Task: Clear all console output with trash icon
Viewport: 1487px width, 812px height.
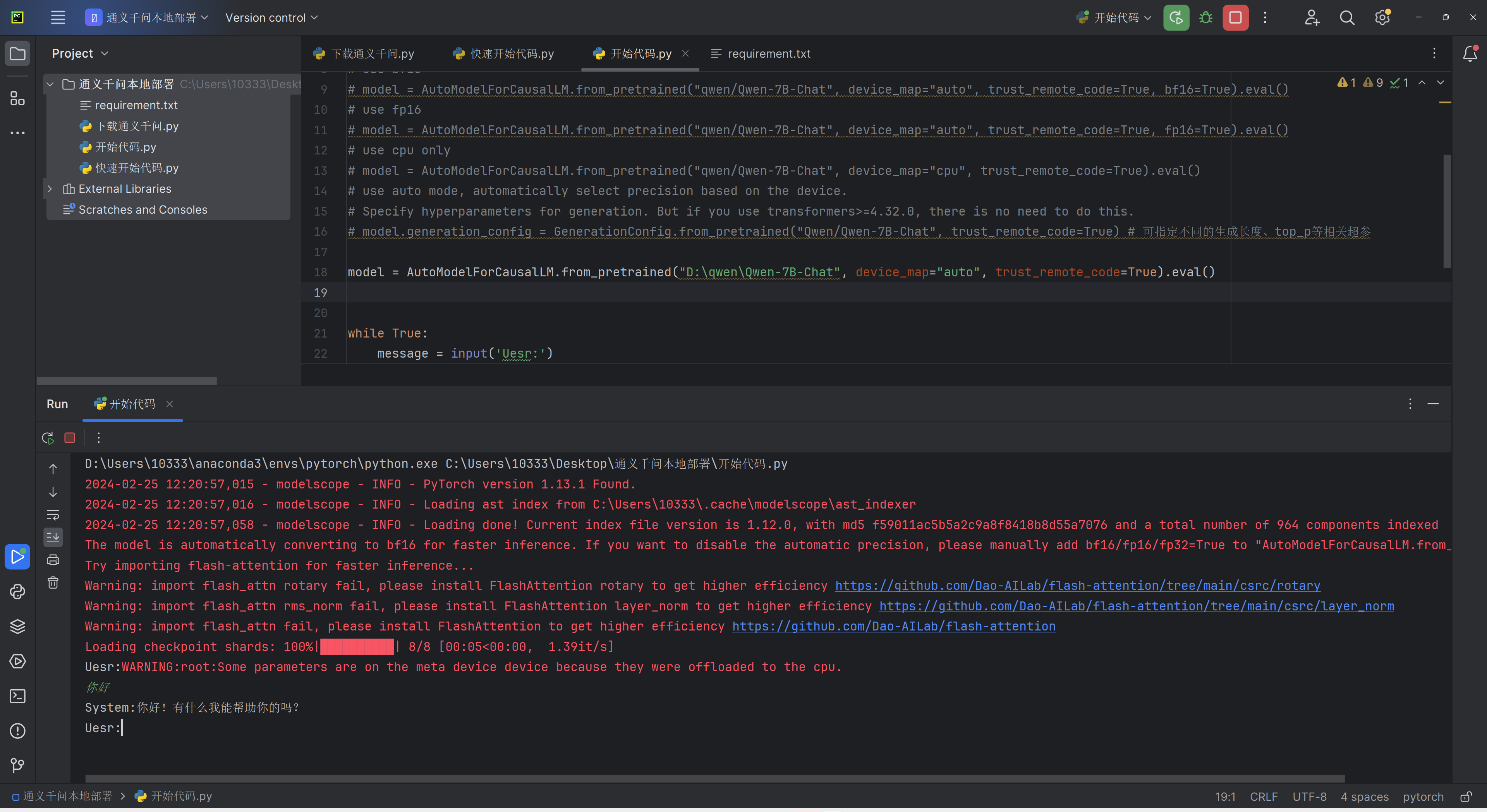Action: point(53,582)
